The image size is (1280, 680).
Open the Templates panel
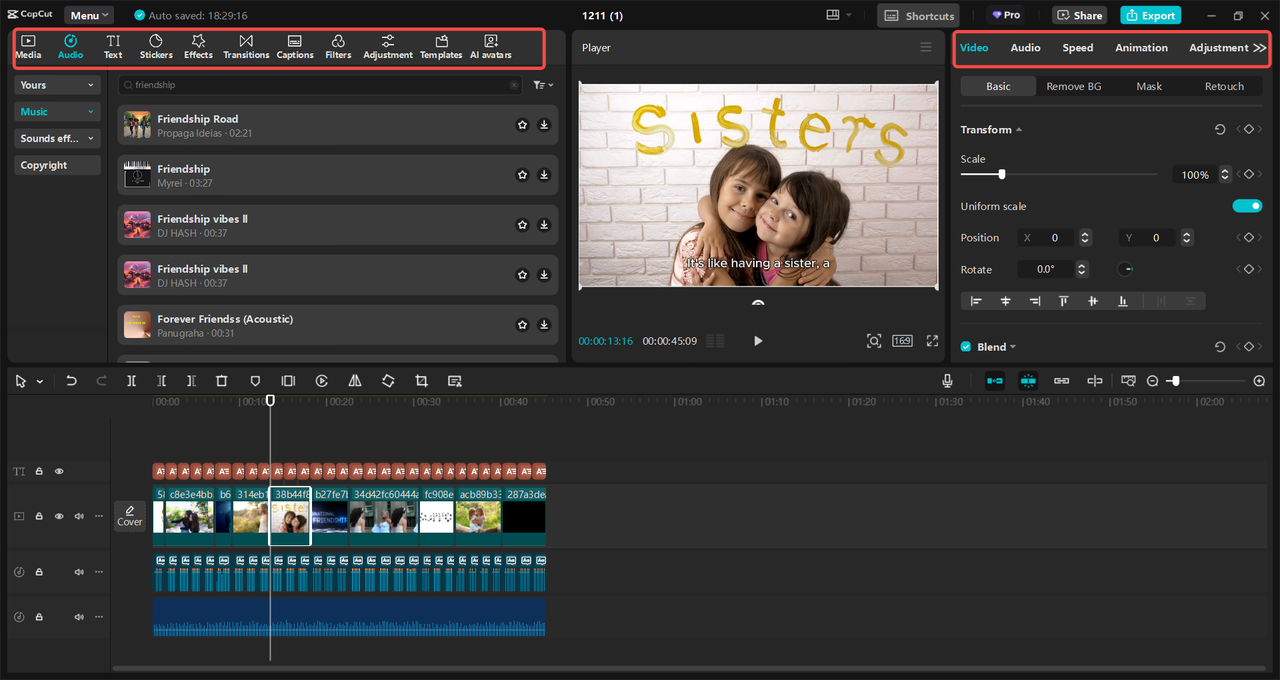441,47
